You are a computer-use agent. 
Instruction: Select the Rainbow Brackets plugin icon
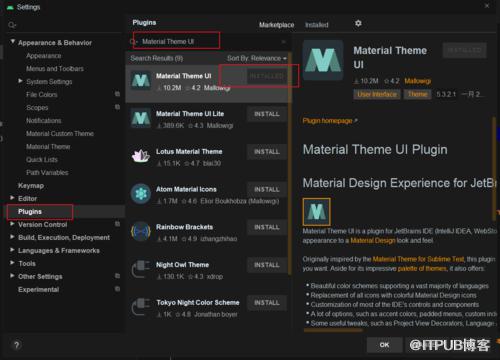click(x=141, y=231)
